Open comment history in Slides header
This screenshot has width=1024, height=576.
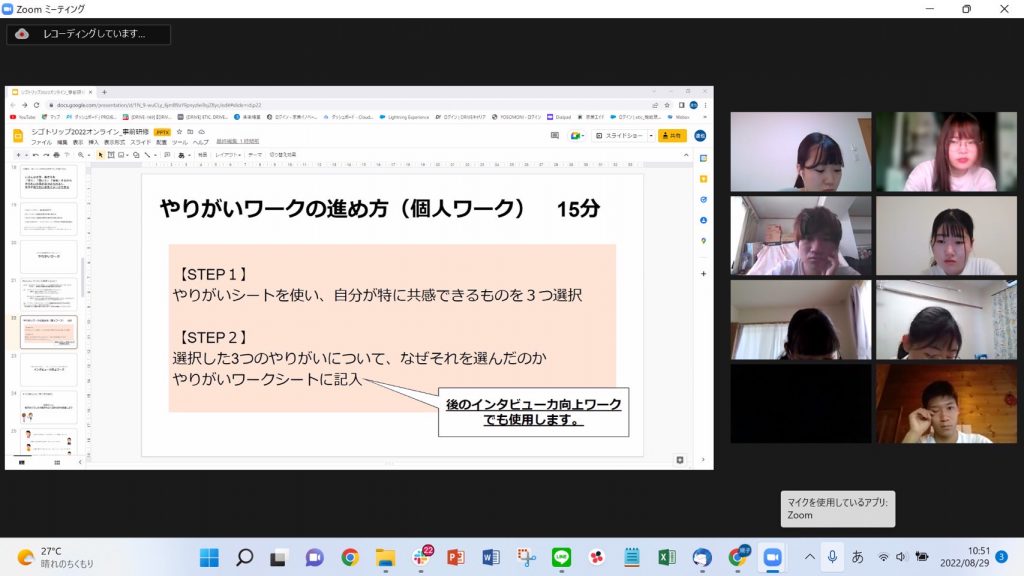554,136
